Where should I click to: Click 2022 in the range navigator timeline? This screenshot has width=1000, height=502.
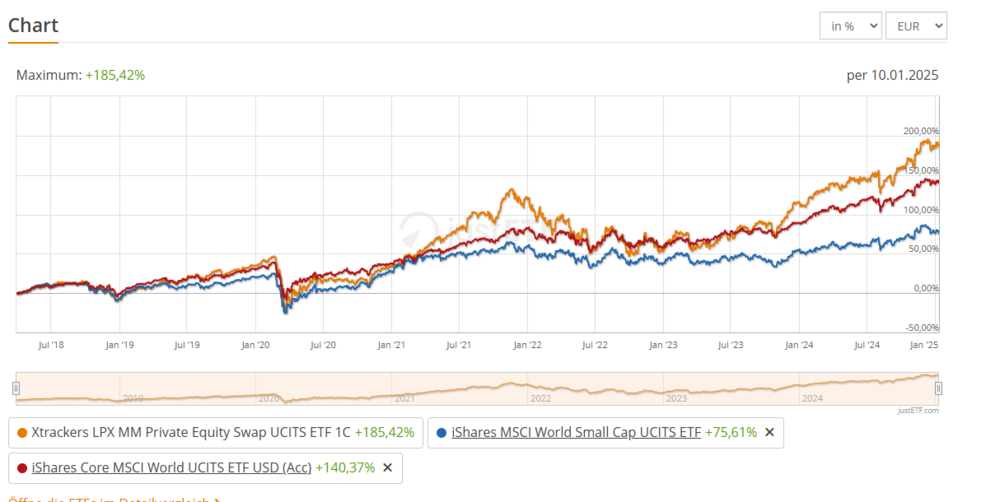point(540,398)
